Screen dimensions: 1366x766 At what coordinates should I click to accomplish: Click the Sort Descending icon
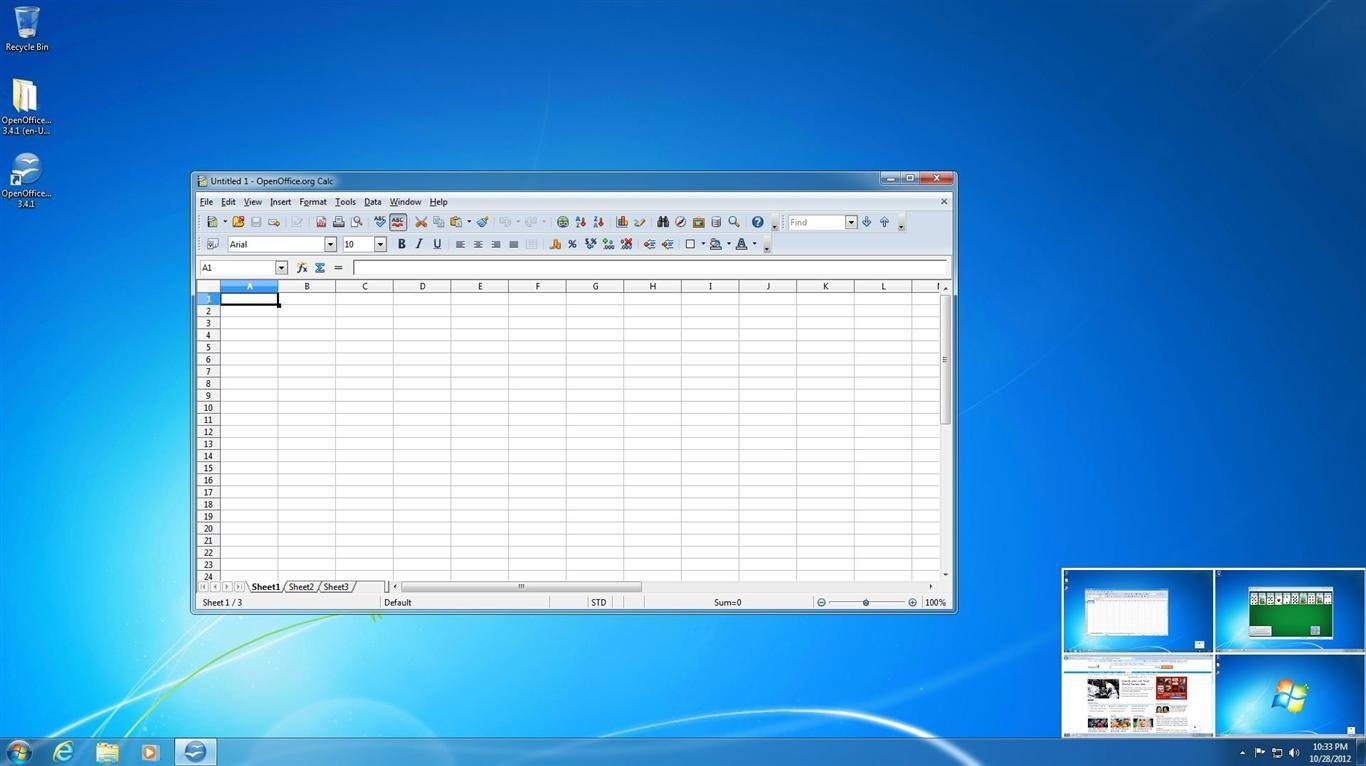click(x=598, y=222)
